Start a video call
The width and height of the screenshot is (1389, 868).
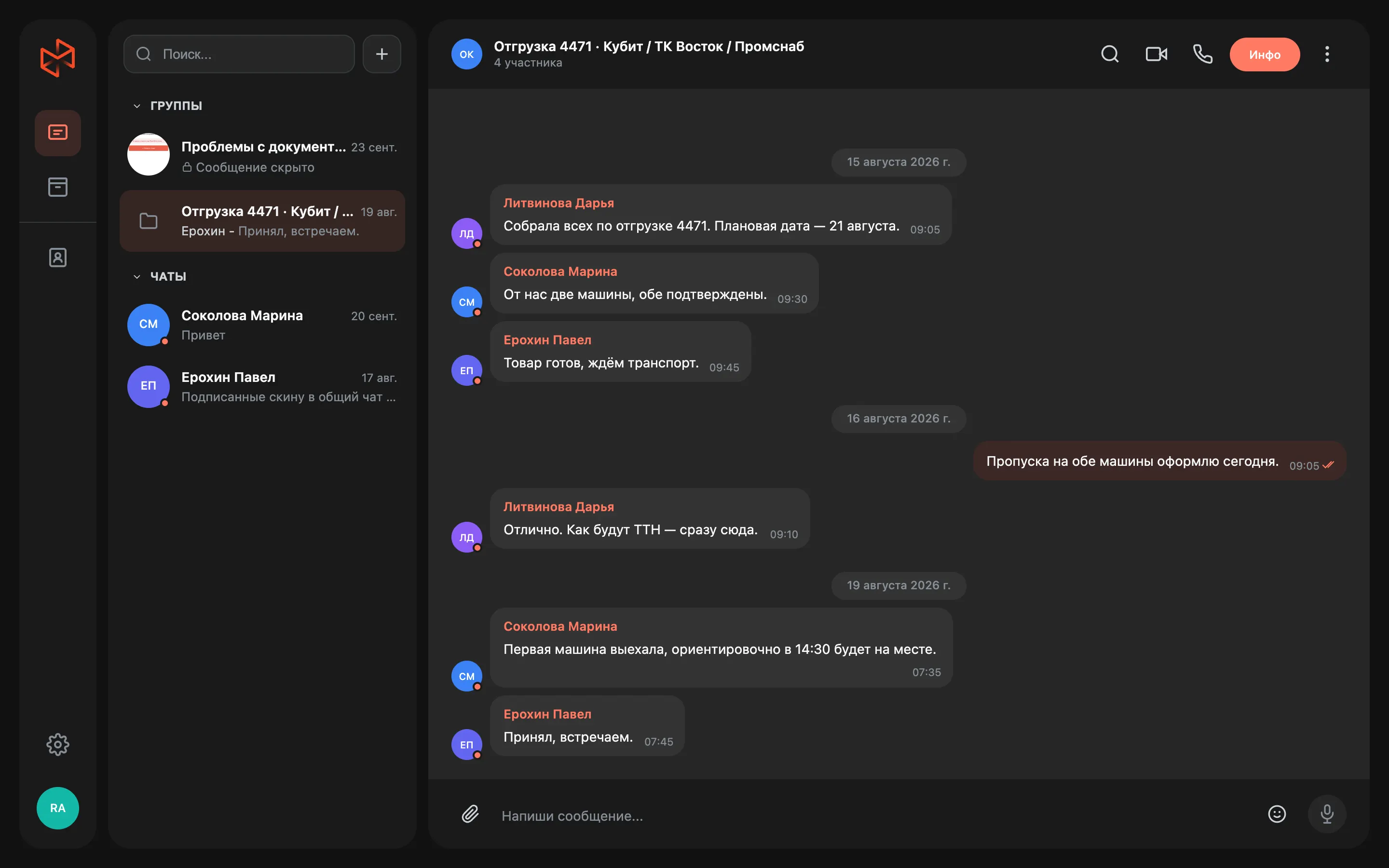[x=1157, y=54]
